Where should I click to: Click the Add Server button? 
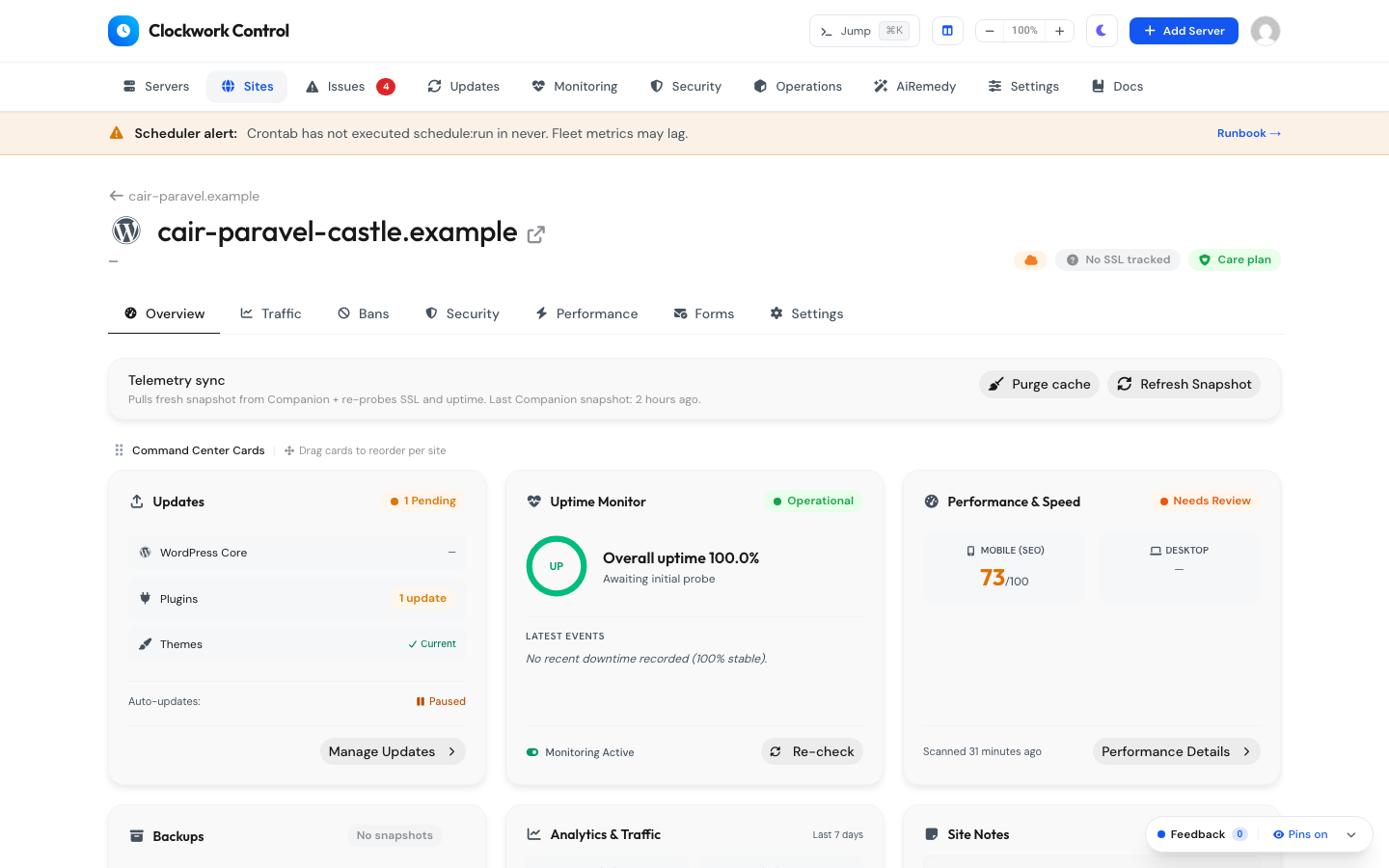(1184, 31)
